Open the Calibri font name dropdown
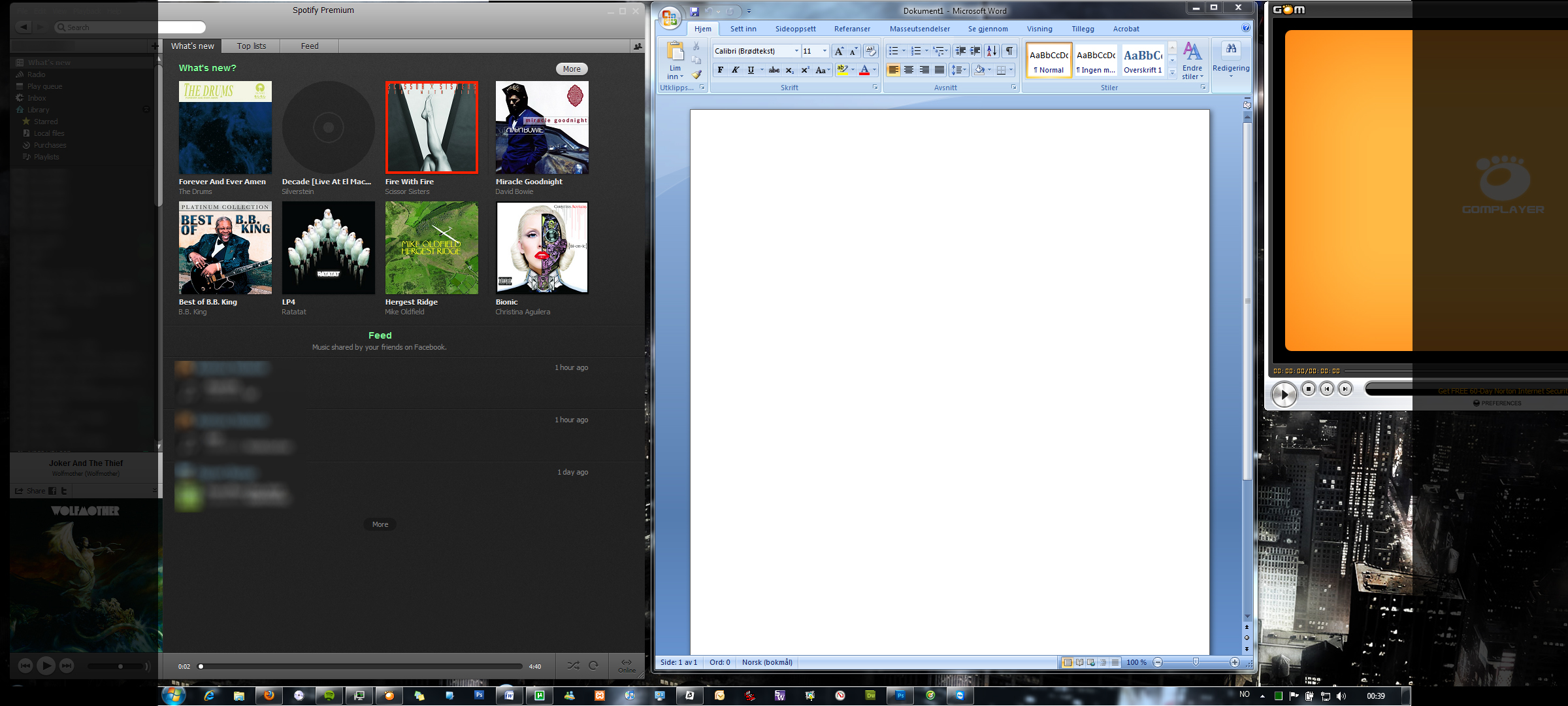This screenshot has width=1568, height=706. [x=796, y=51]
